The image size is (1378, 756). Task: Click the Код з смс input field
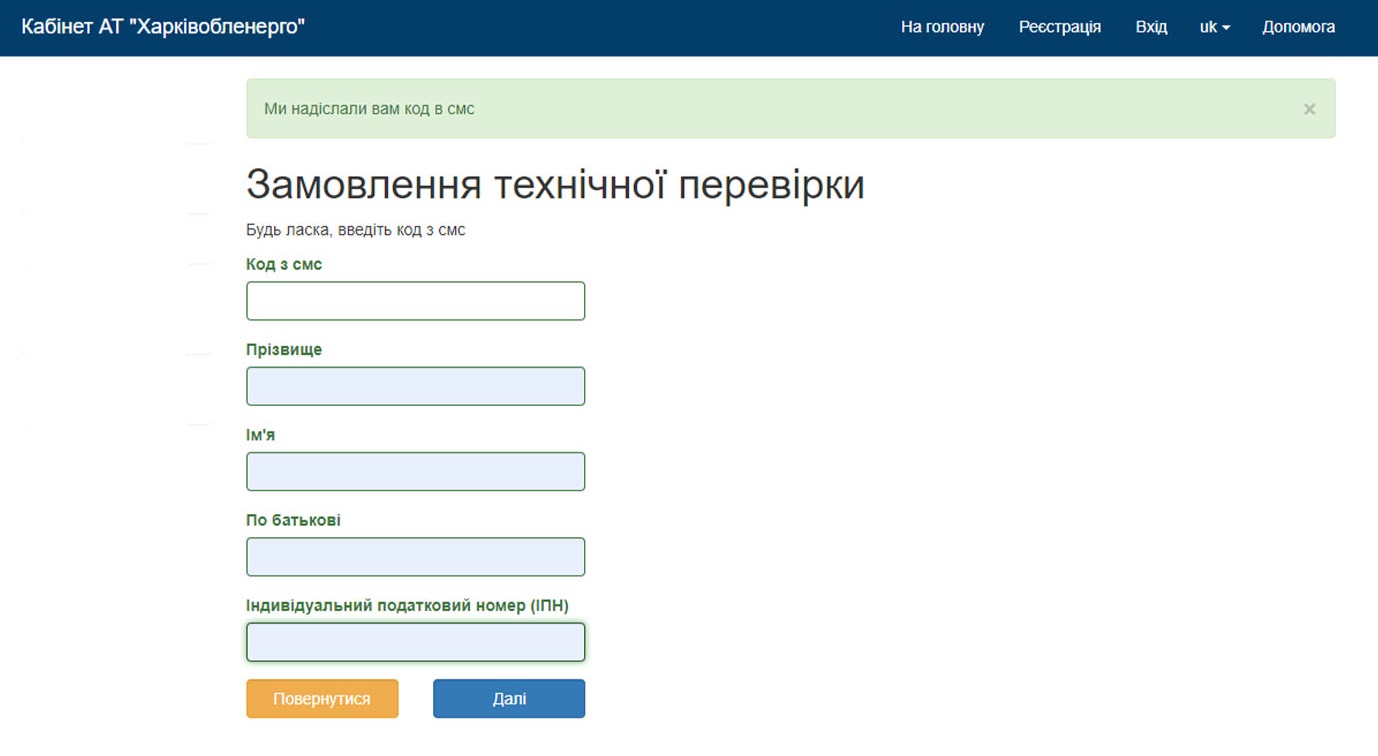pos(415,300)
